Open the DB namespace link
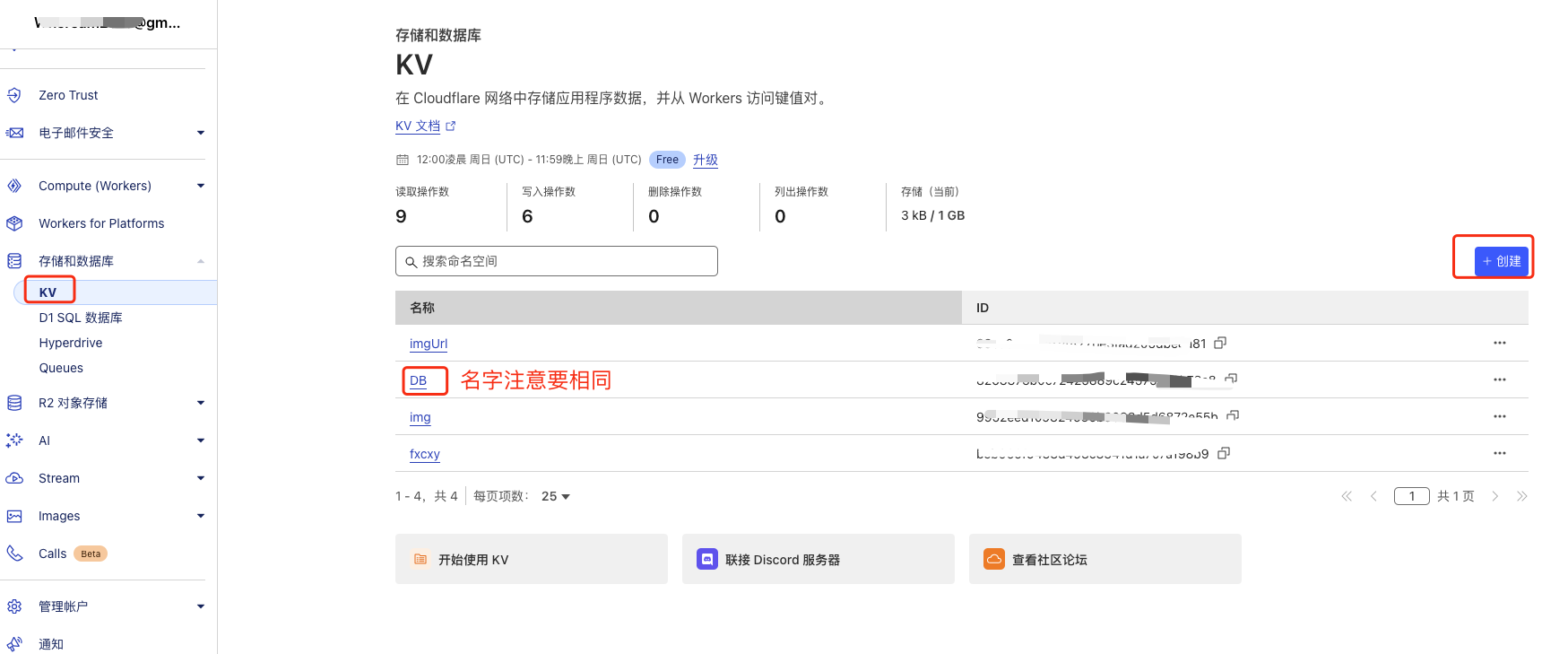This screenshot has height=654, width=1568. (x=418, y=380)
